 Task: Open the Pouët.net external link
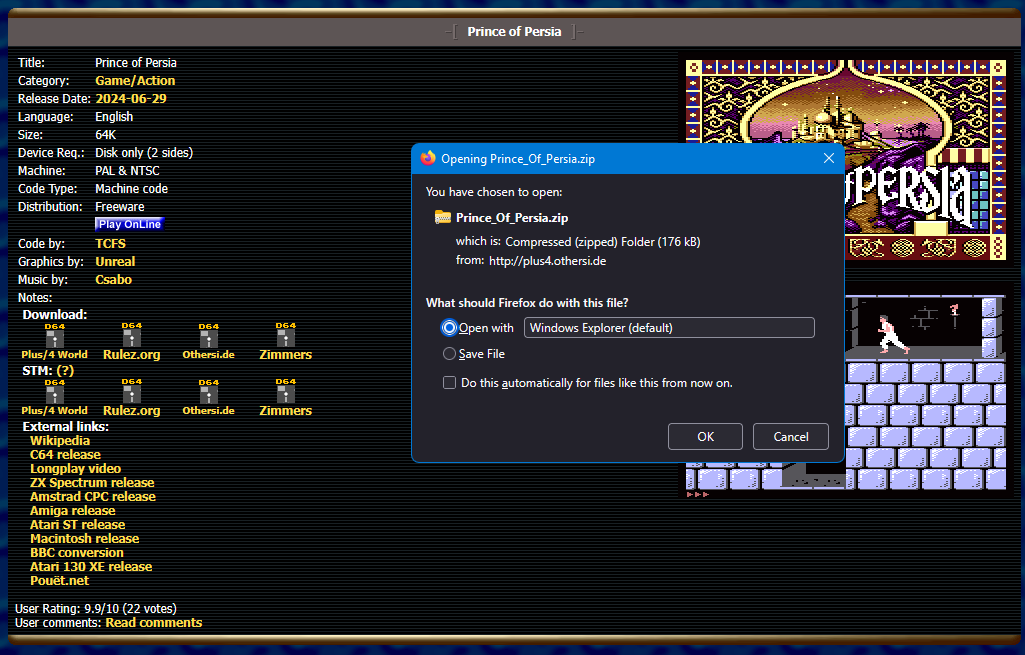coord(59,580)
